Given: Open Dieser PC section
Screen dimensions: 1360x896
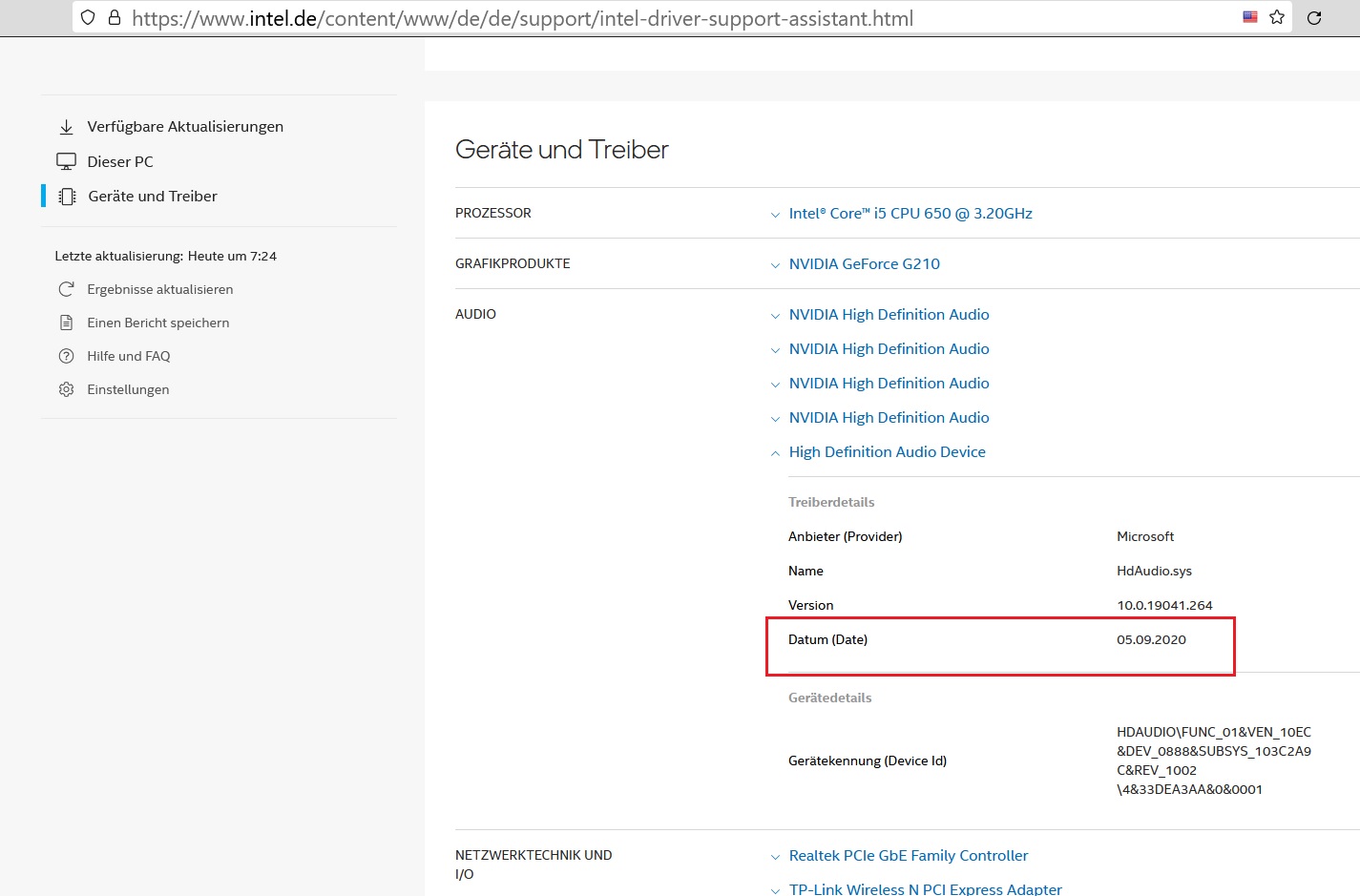Looking at the screenshot, I should [x=120, y=161].
